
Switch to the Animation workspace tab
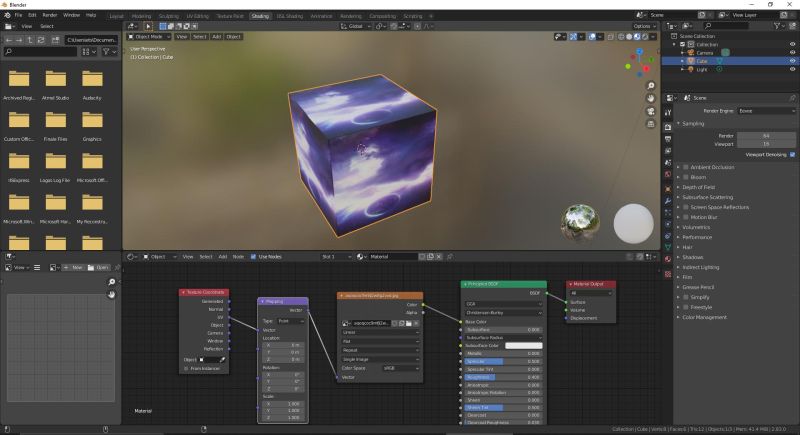coord(321,16)
